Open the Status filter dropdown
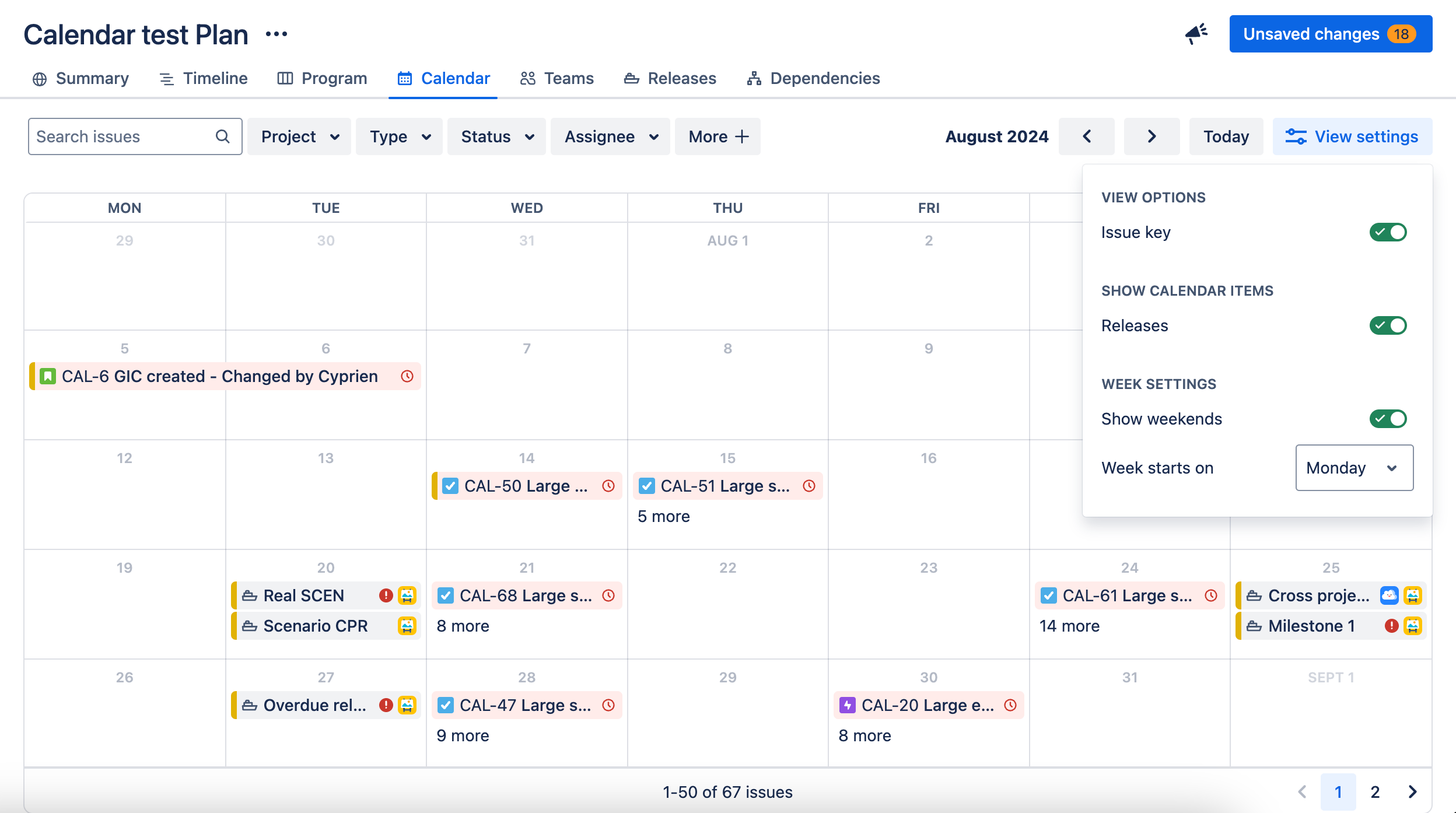This screenshot has height=813, width=1456. pos(496,136)
